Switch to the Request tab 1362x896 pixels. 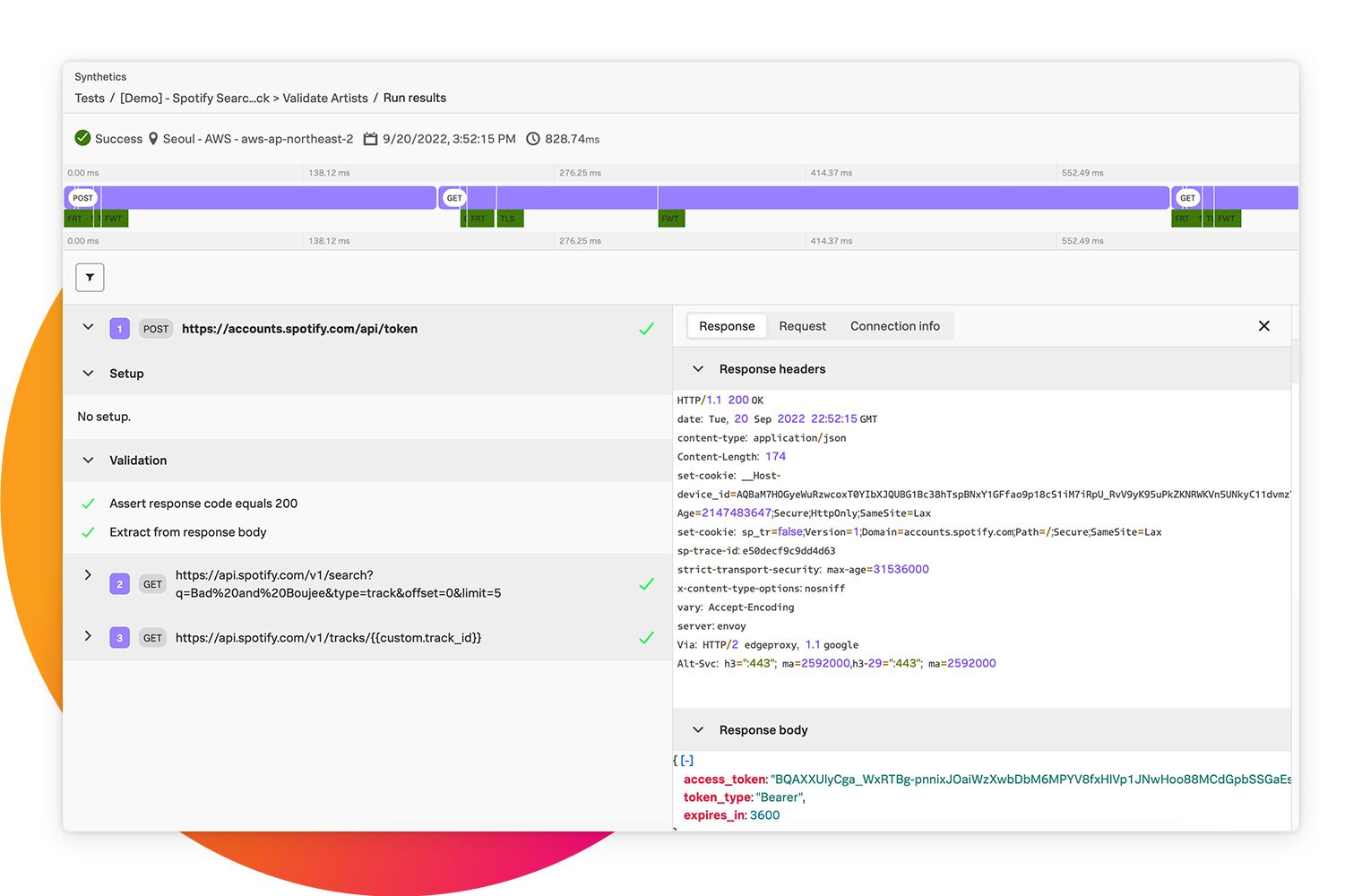click(x=802, y=326)
